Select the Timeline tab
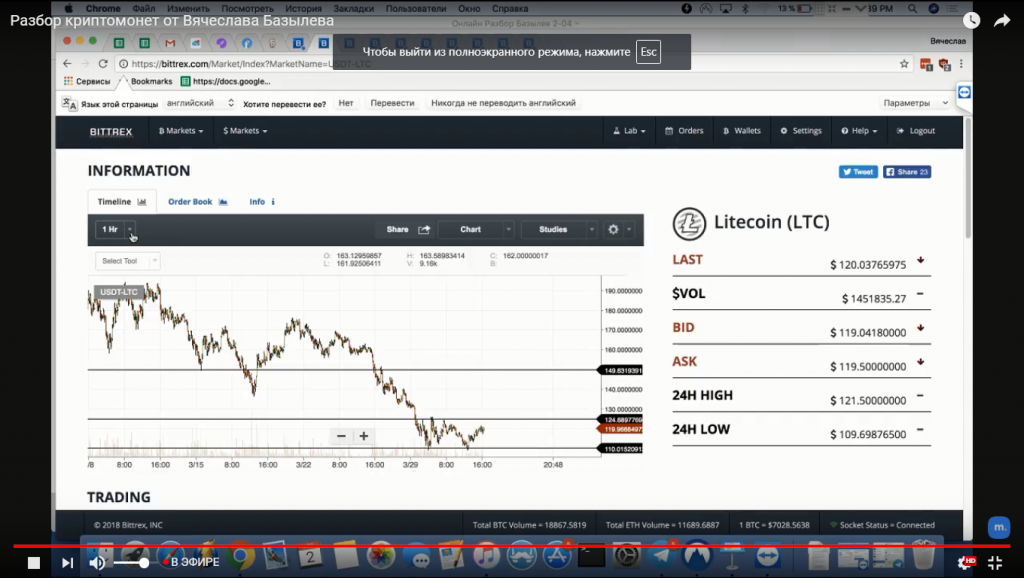Image resolution: width=1024 pixels, height=578 pixels. (x=121, y=202)
